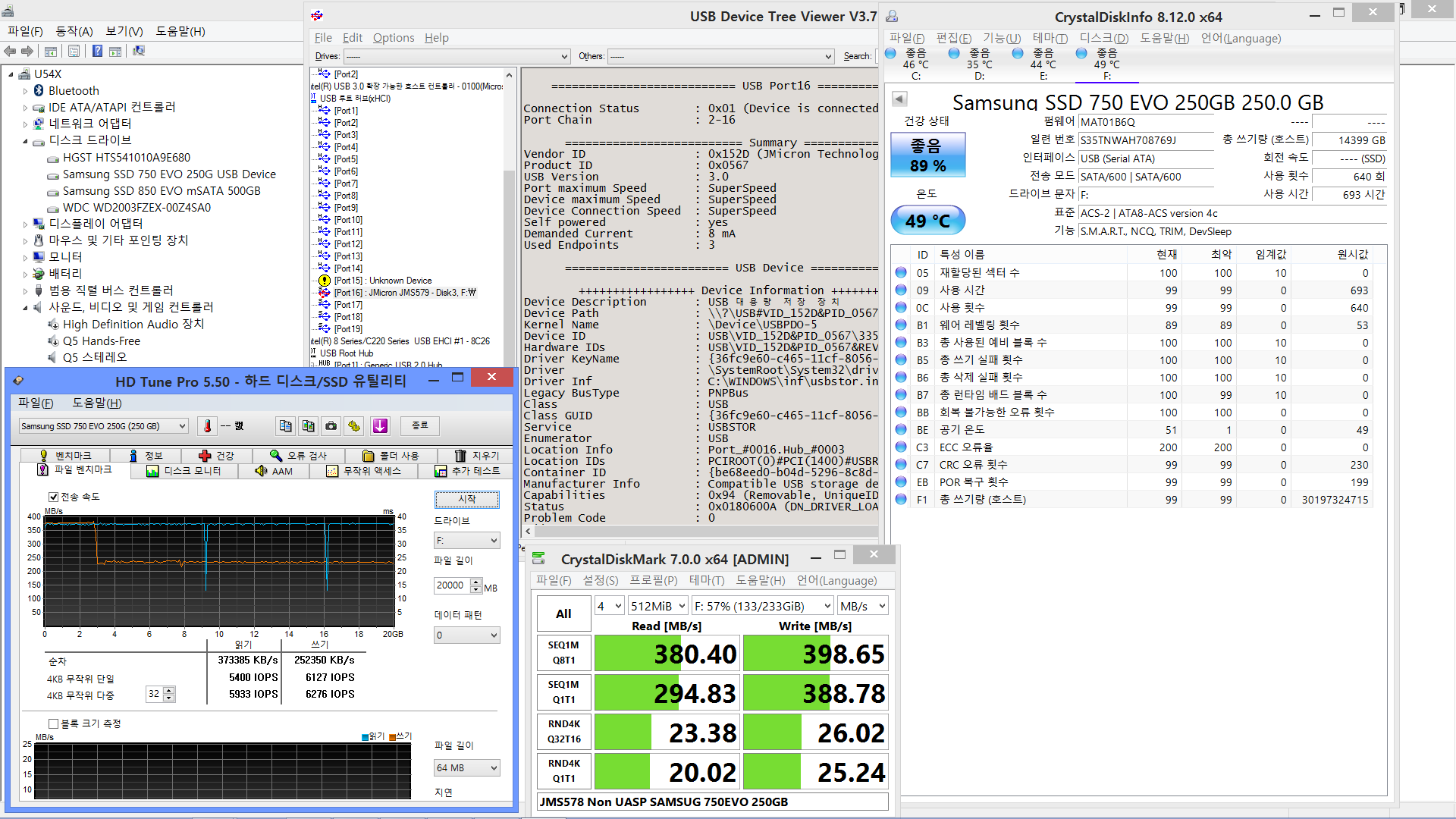Open HD Tune 64 MB file length dropdown
Image resolution: width=1456 pixels, height=819 pixels.
467,768
